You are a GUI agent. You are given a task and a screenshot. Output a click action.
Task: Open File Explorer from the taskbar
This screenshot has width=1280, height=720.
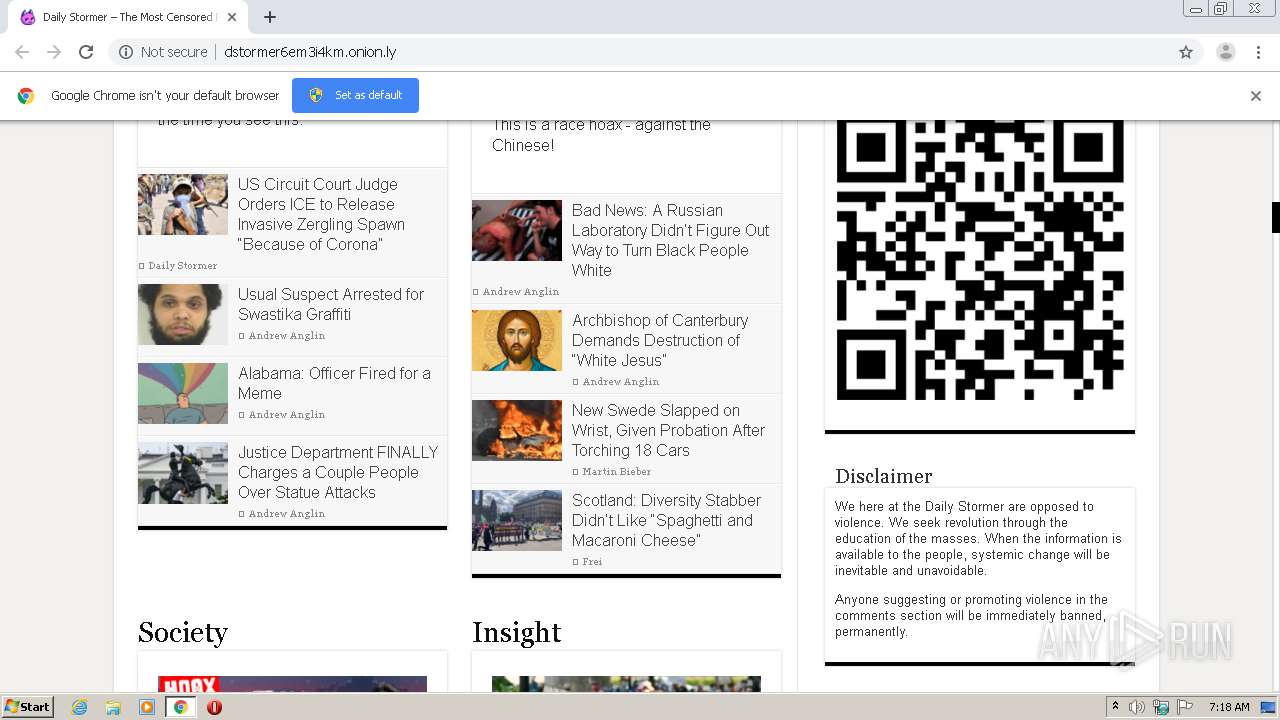pos(113,707)
